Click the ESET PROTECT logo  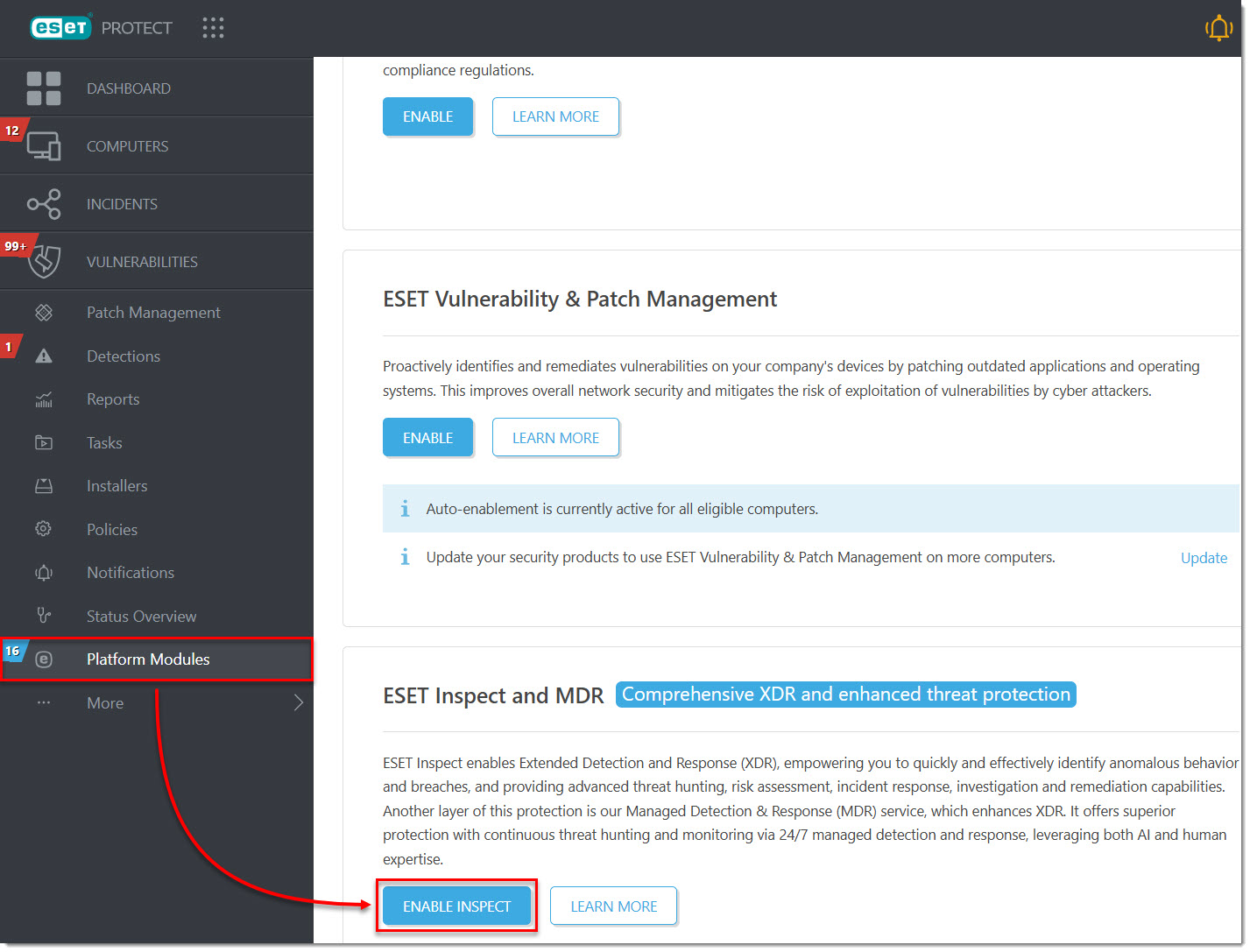click(x=101, y=28)
